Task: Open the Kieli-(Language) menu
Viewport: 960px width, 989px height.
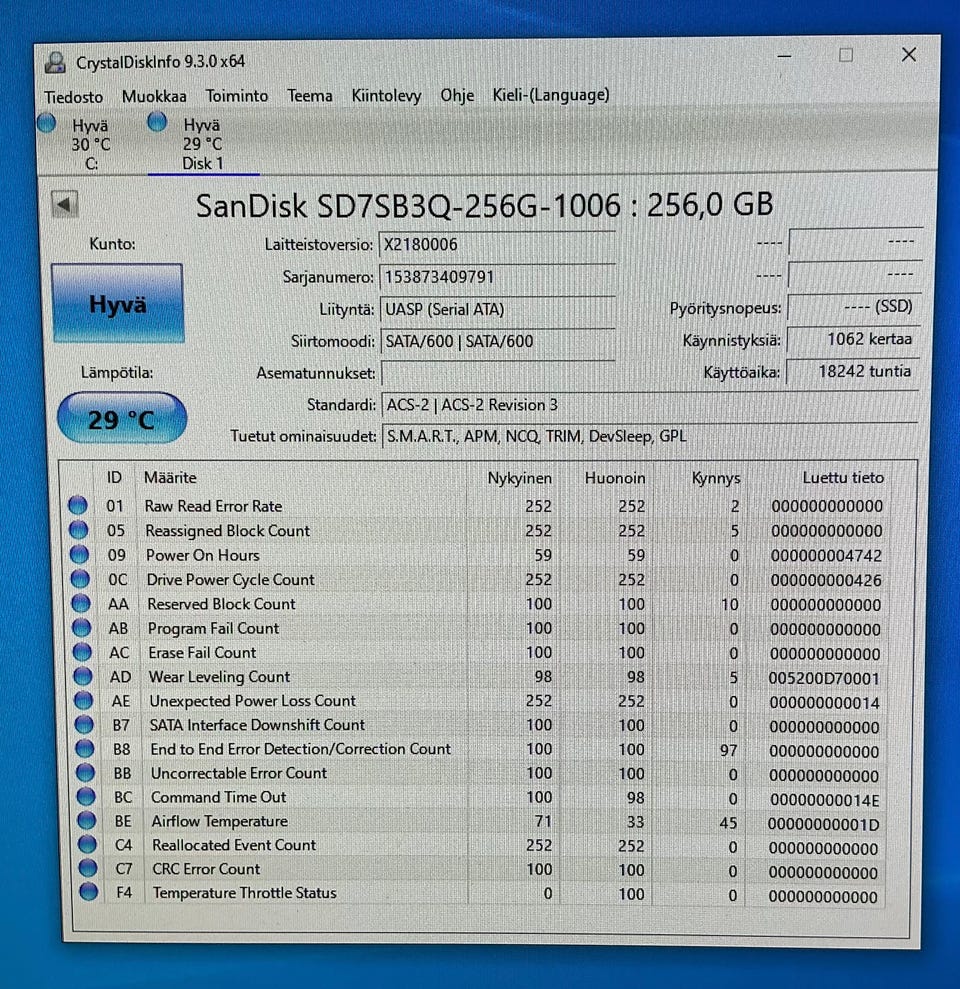Action: [551, 95]
